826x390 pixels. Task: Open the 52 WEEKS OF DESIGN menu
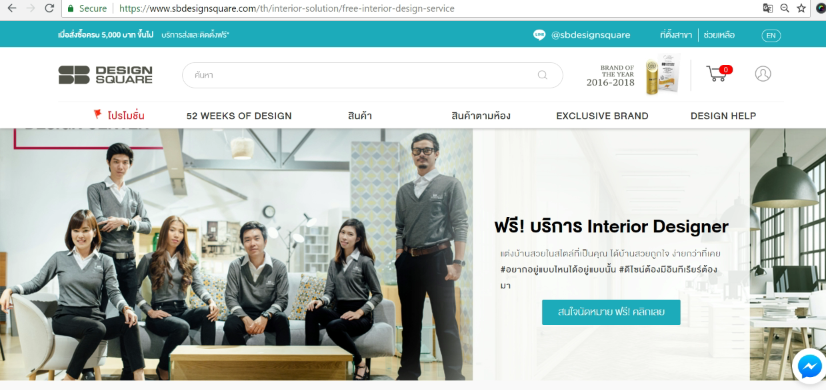coord(239,116)
